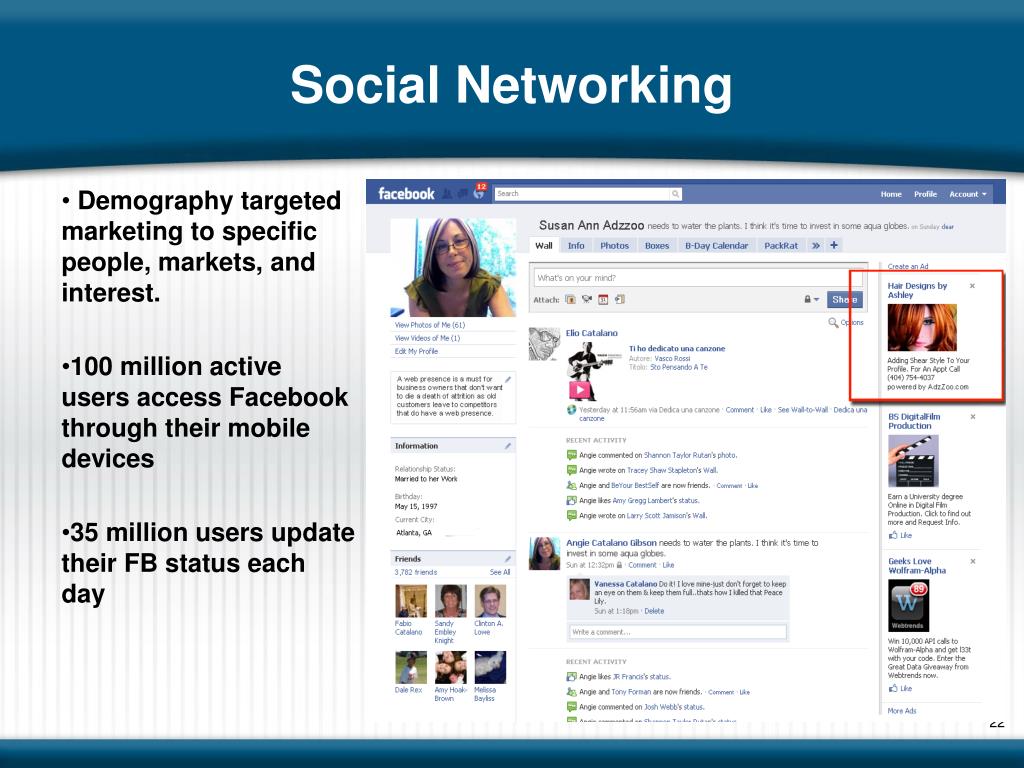Click the facebook logo
The image size is (1024, 768).
[406, 194]
